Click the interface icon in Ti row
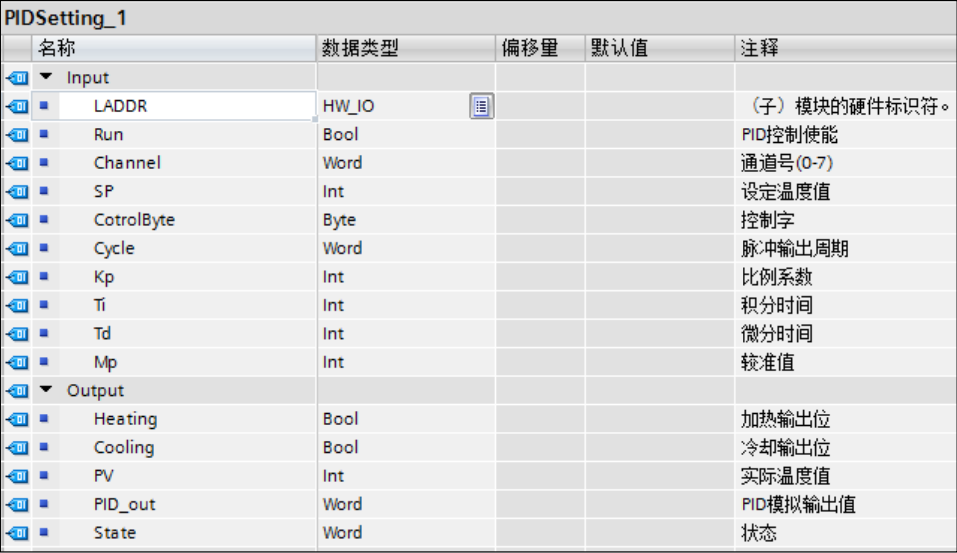 (x=17, y=305)
